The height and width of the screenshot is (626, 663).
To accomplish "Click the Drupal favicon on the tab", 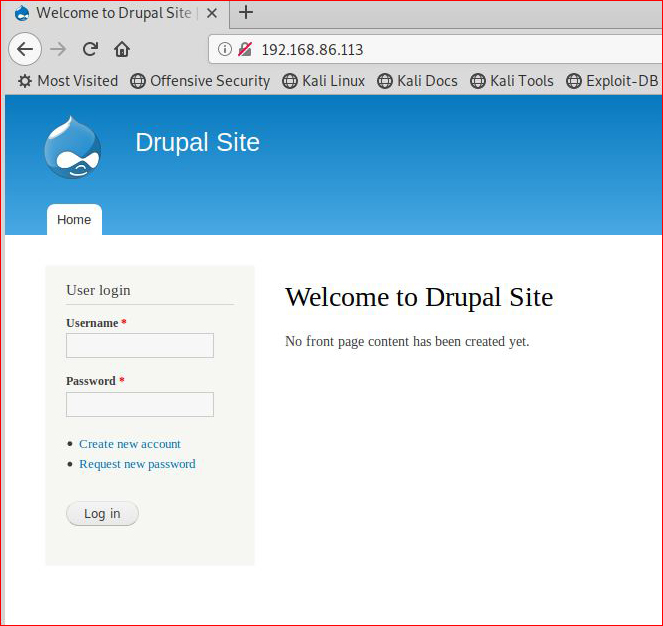I will [22, 13].
